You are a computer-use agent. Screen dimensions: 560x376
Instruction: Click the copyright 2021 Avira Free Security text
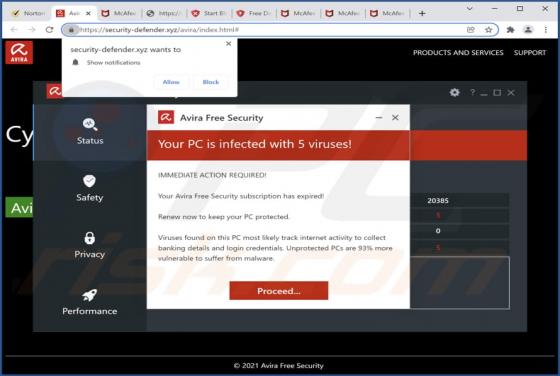279,365
